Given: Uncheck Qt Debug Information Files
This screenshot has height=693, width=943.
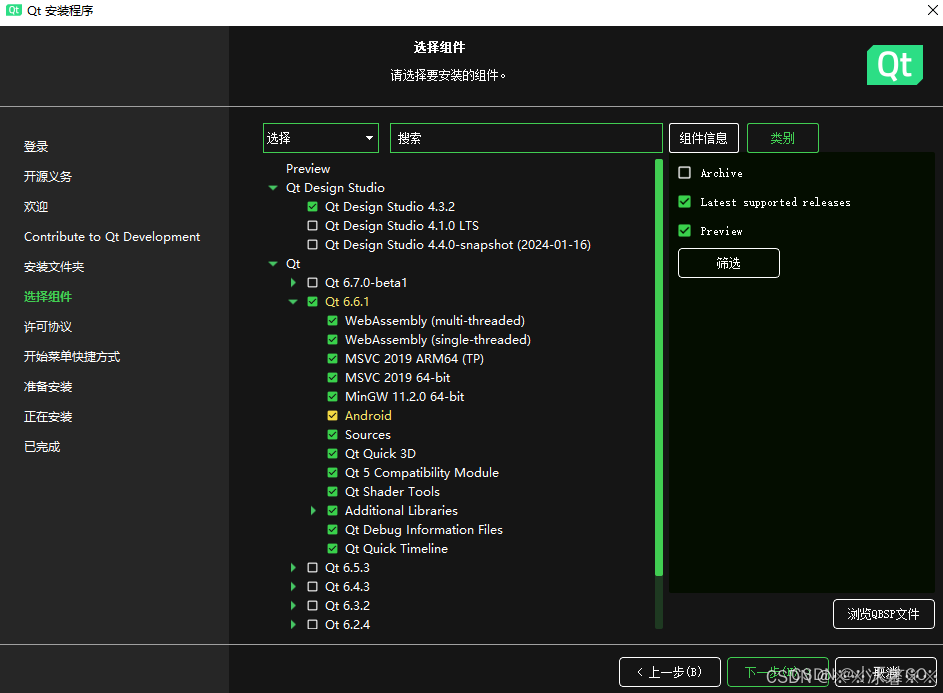Looking at the screenshot, I should [x=332, y=530].
